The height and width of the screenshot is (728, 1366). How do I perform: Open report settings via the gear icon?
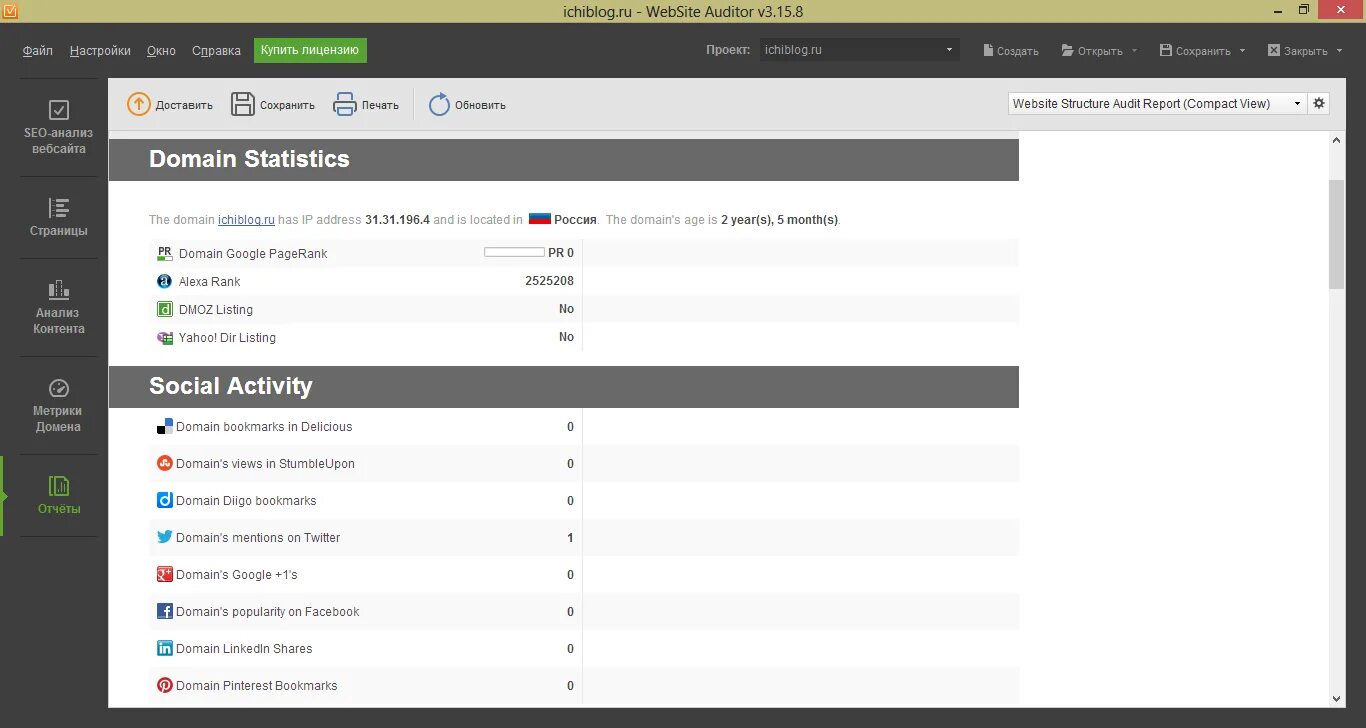point(1318,102)
